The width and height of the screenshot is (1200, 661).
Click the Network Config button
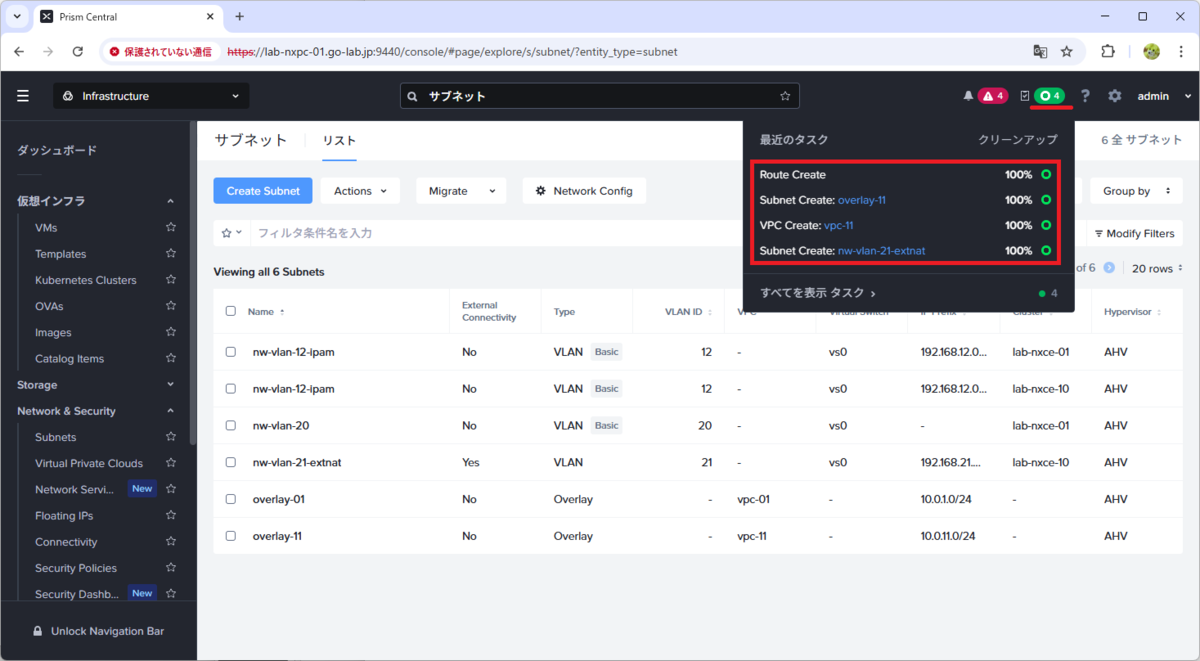pyautogui.click(x=584, y=191)
